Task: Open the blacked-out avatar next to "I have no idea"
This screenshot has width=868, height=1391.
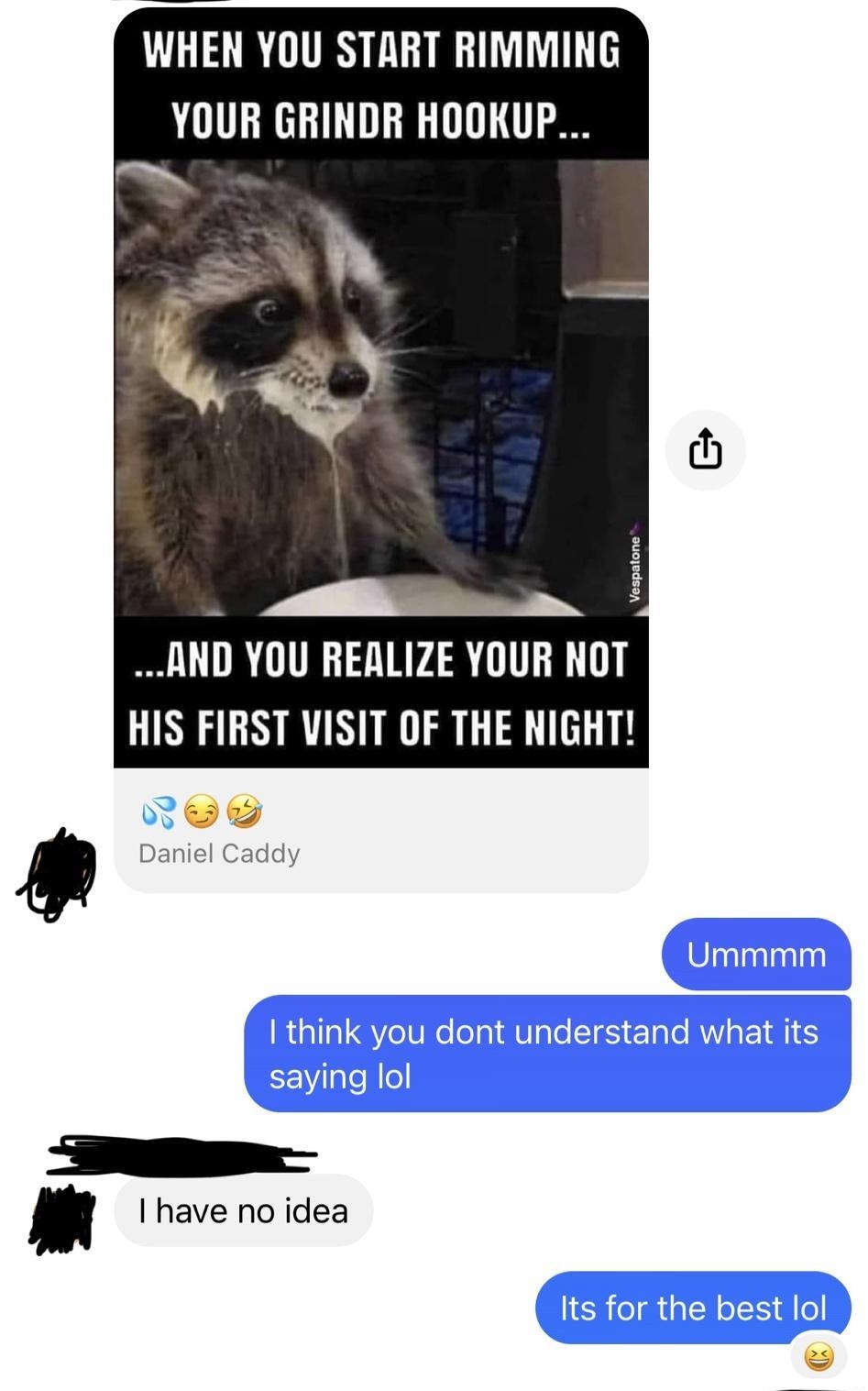Action: tap(61, 1220)
